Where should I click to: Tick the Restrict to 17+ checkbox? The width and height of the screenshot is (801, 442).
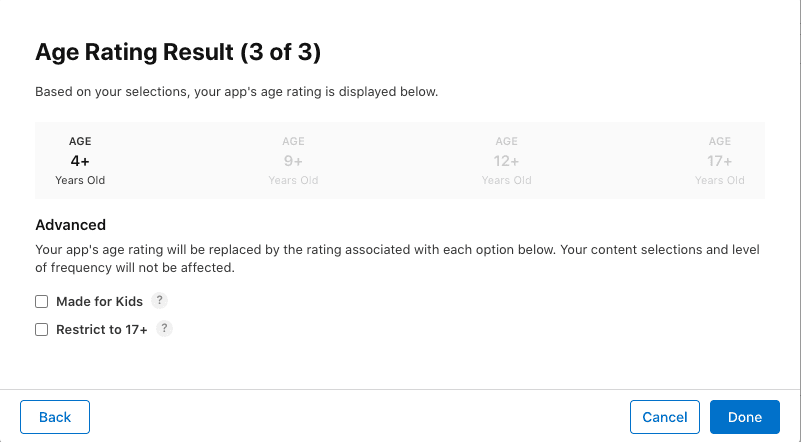pyautogui.click(x=42, y=329)
